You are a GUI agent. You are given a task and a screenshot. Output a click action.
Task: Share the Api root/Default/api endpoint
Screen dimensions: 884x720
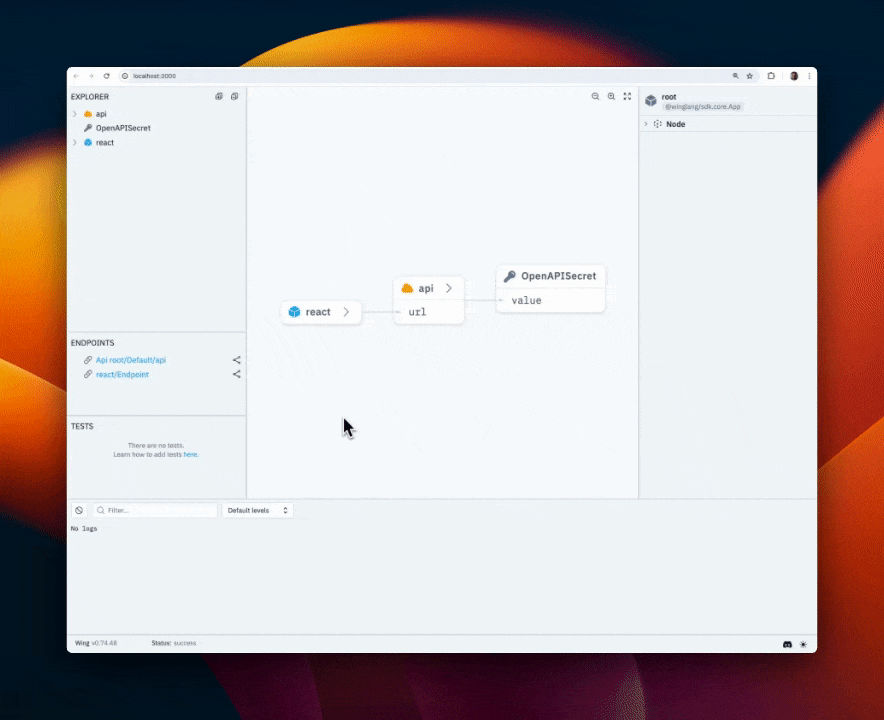tap(237, 360)
